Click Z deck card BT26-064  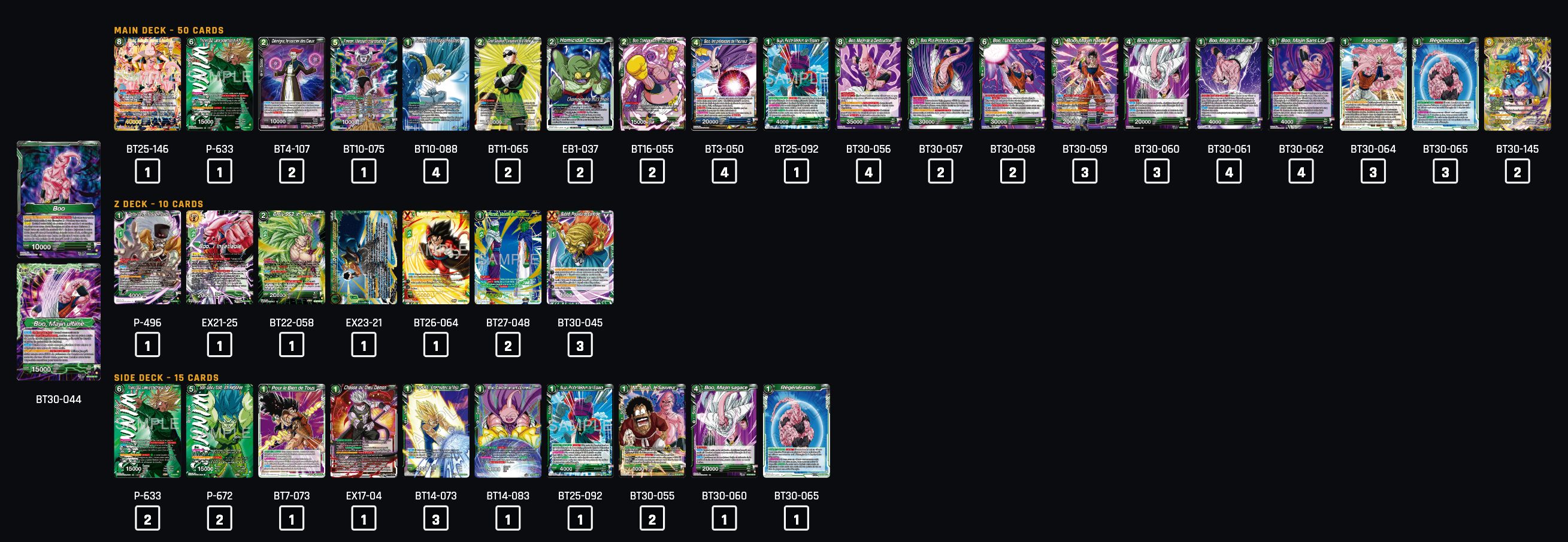tap(436, 258)
